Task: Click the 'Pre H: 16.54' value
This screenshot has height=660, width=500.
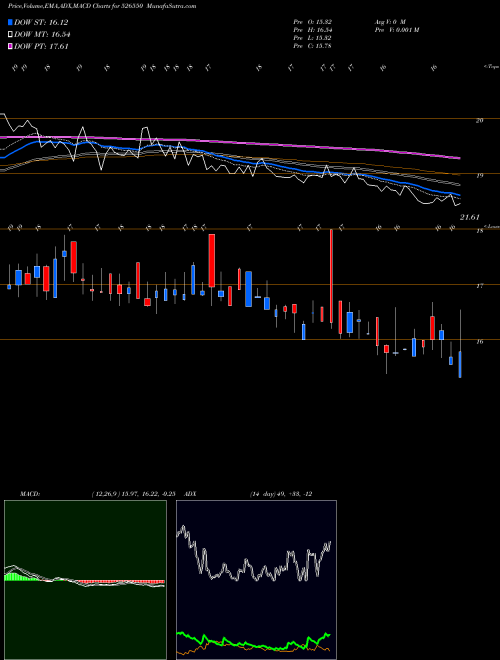Action: coord(313,30)
